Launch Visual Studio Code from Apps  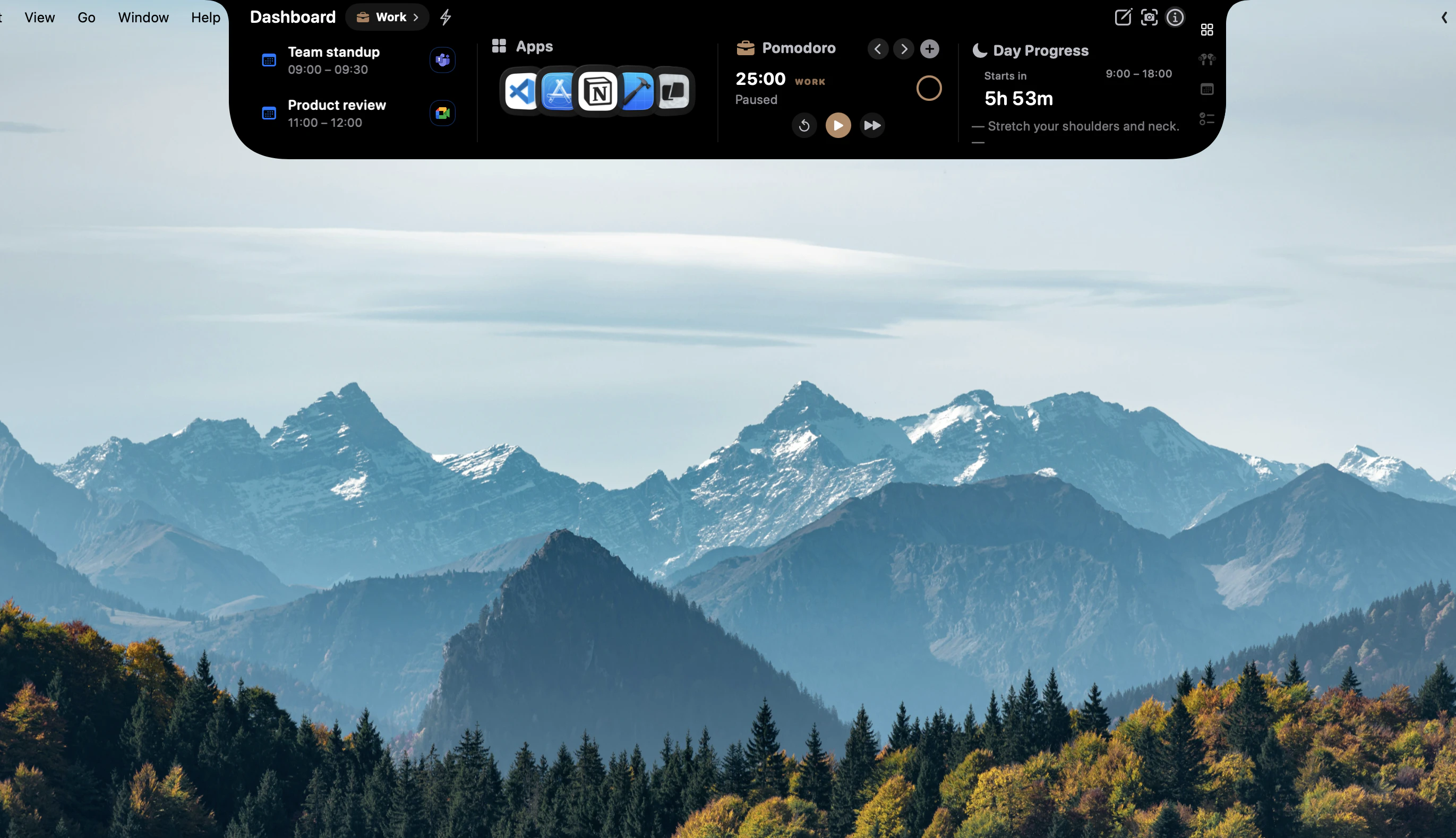point(521,91)
